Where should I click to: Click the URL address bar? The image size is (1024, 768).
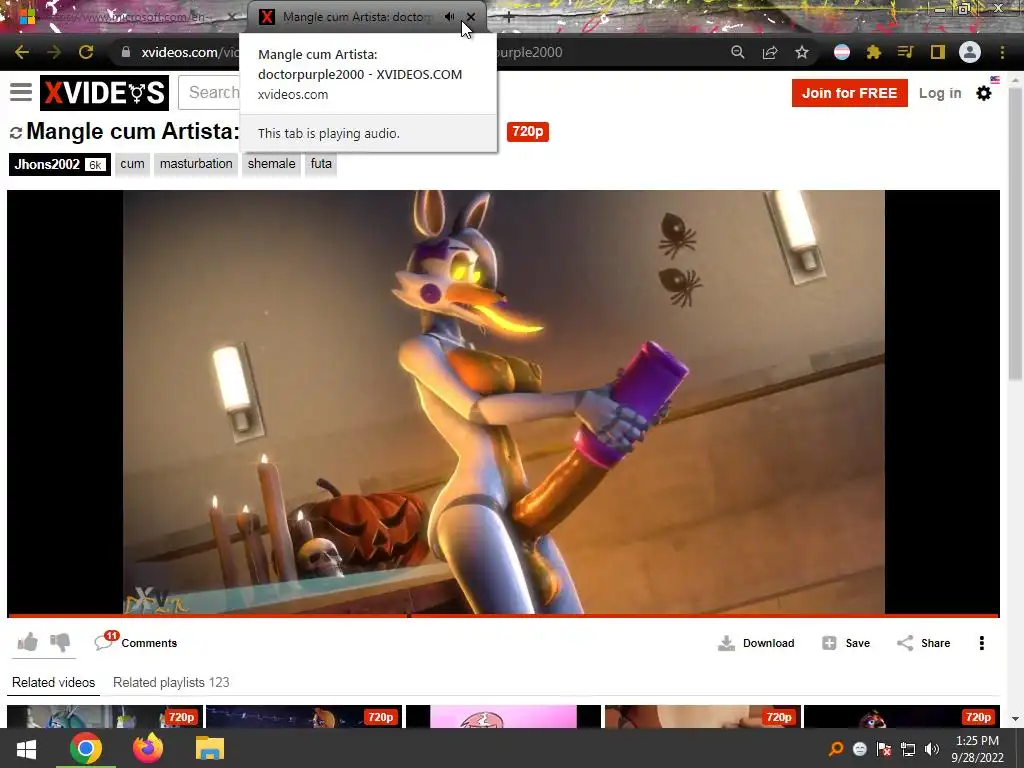(x=418, y=52)
